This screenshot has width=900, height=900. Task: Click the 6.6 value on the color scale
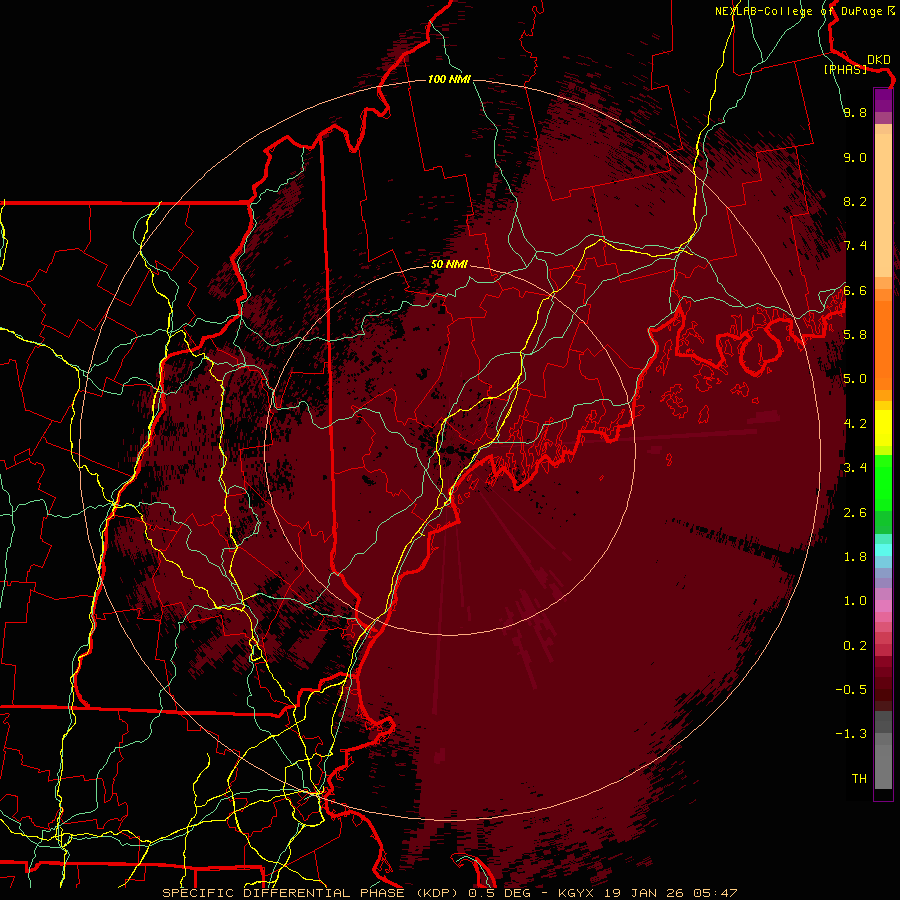(x=855, y=290)
